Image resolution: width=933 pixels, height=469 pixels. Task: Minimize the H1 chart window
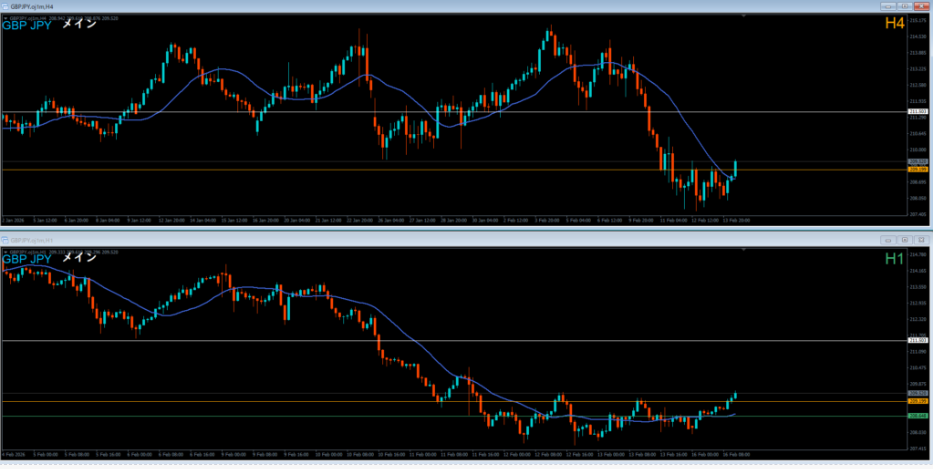[889, 240]
